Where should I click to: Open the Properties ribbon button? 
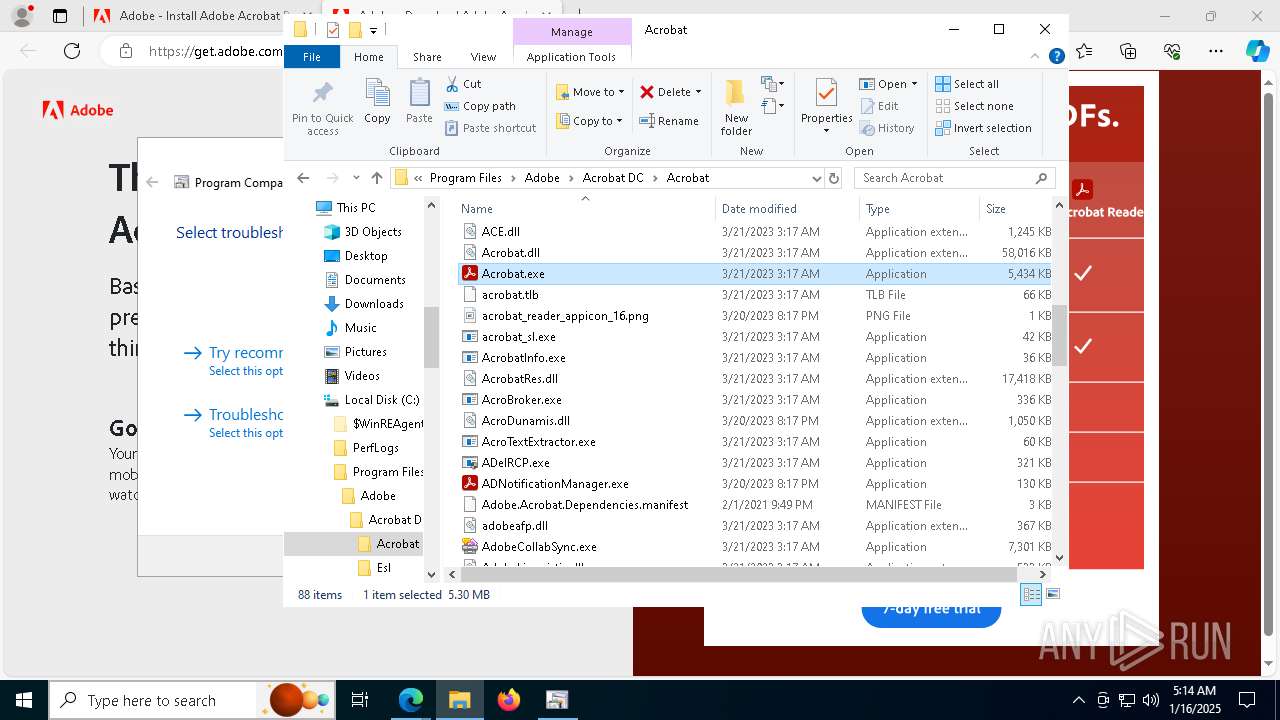[826, 108]
